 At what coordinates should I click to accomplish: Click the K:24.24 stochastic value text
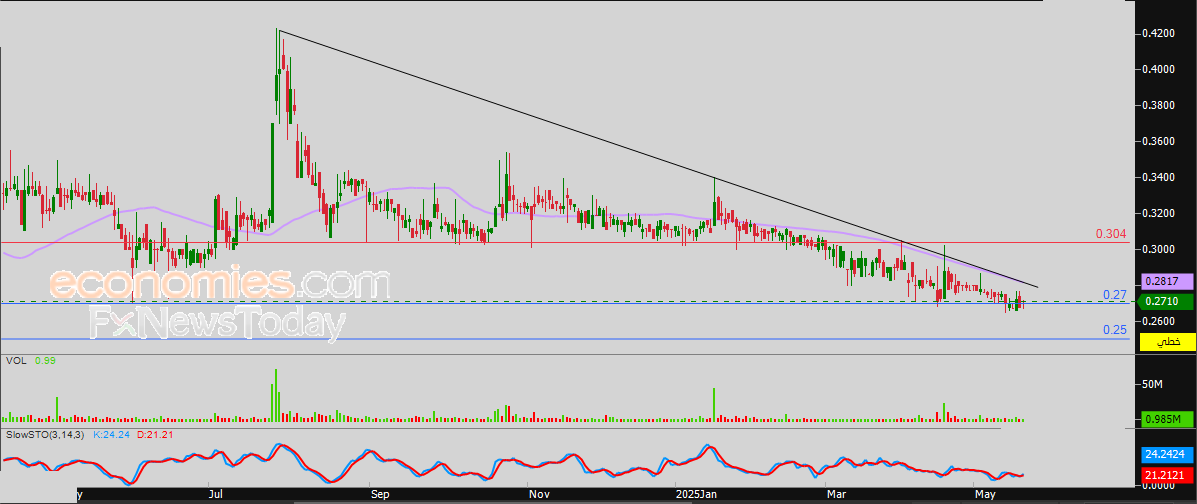[x=111, y=435]
